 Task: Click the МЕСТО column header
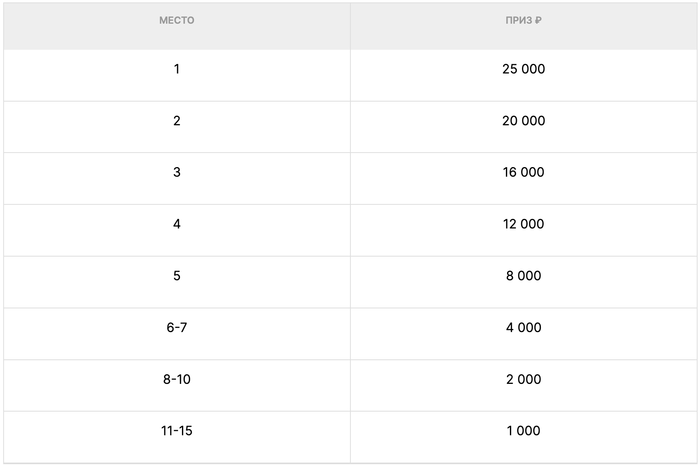pyautogui.click(x=176, y=21)
